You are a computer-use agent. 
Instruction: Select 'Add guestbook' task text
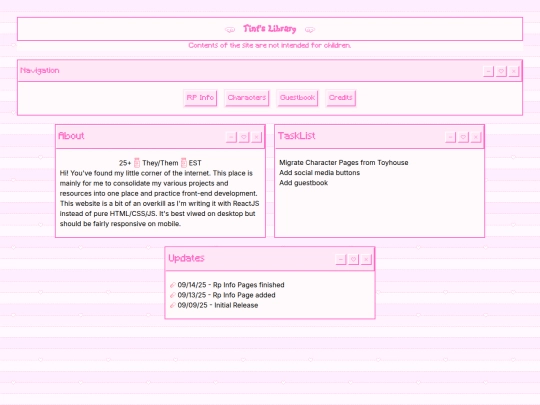click(x=303, y=183)
